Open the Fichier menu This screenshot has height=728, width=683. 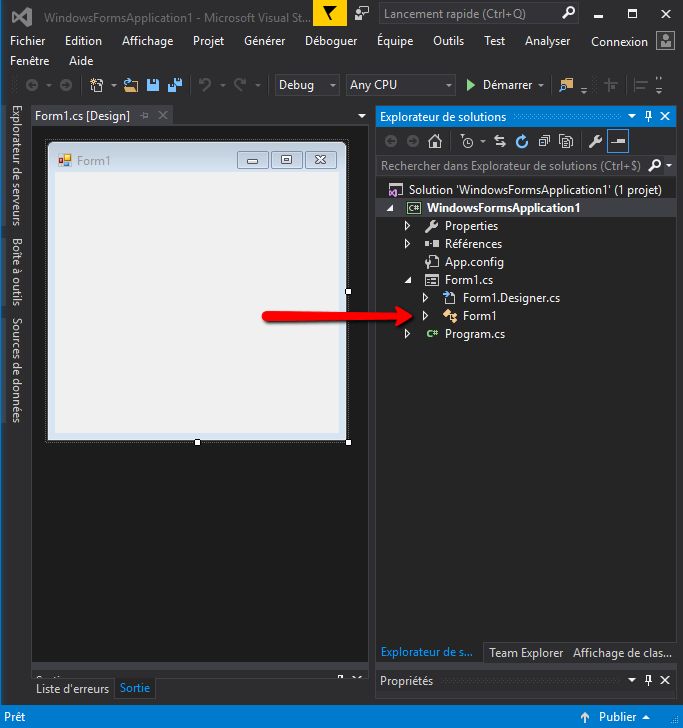click(x=27, y=41)
